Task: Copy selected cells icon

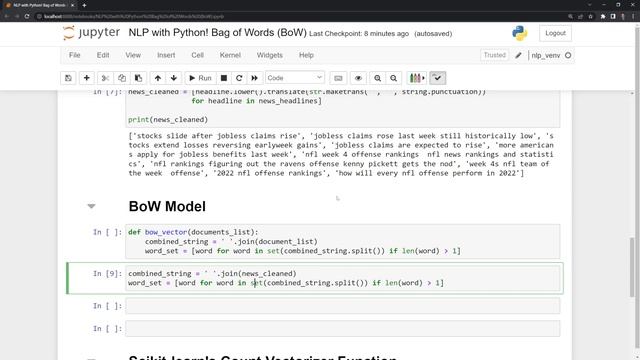Action: 122,78
